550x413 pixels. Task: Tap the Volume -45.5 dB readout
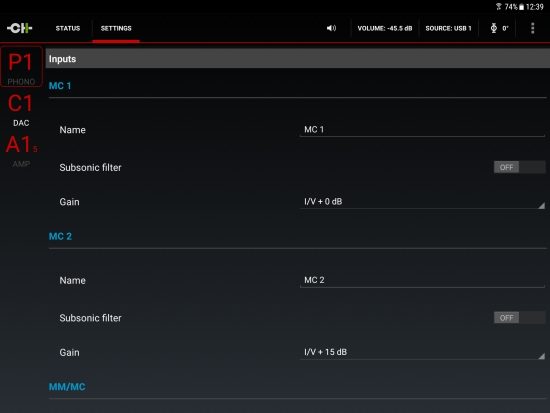click(x=385, y=28)
